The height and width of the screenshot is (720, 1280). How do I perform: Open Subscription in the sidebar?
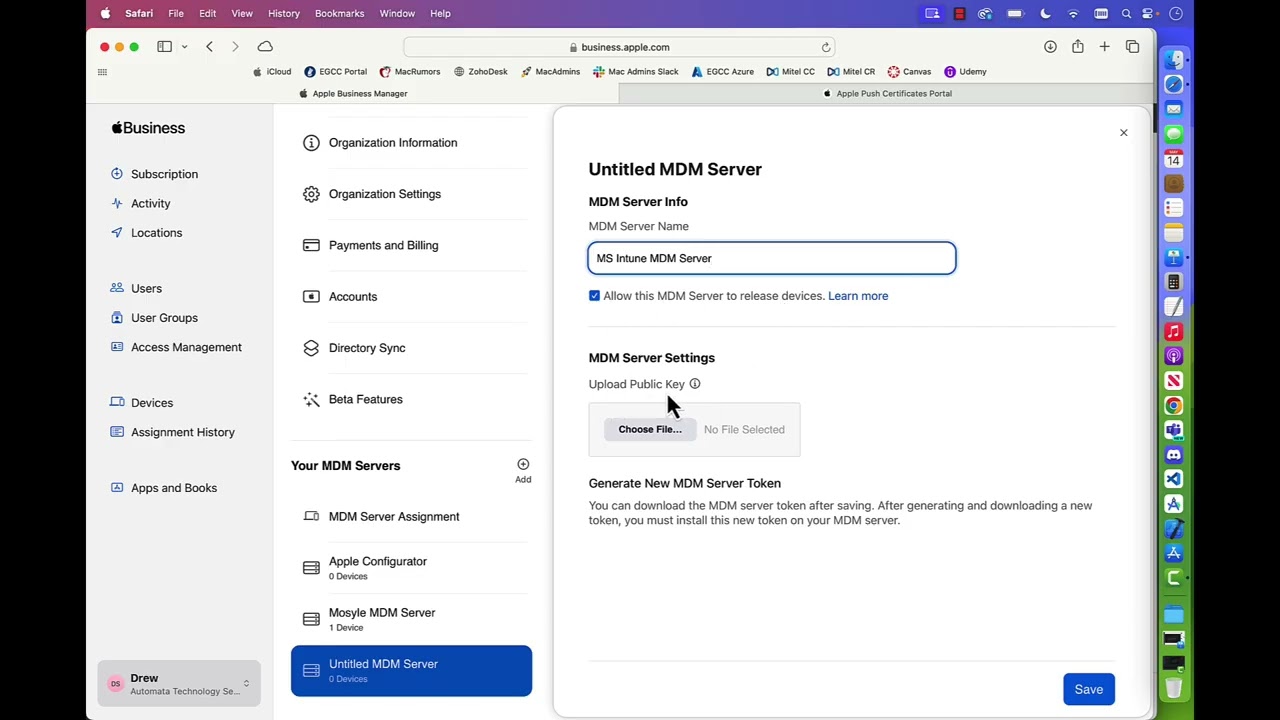155,174
